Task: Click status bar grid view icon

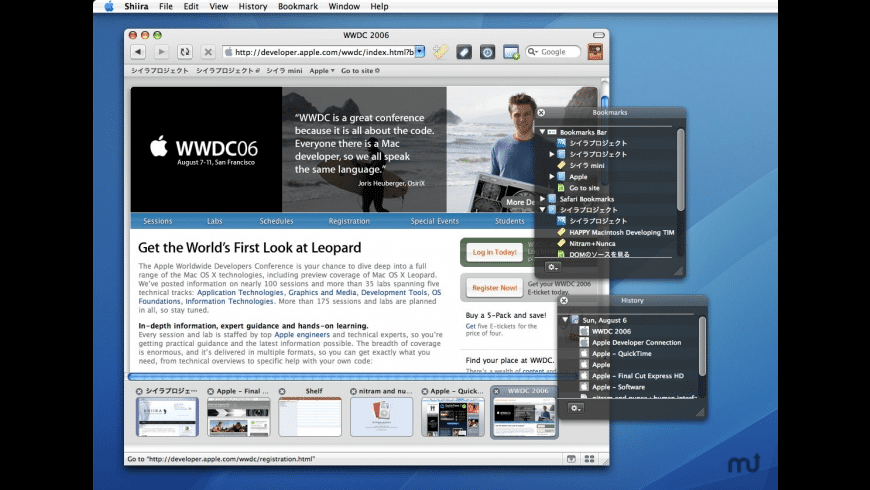Action: 589,459
